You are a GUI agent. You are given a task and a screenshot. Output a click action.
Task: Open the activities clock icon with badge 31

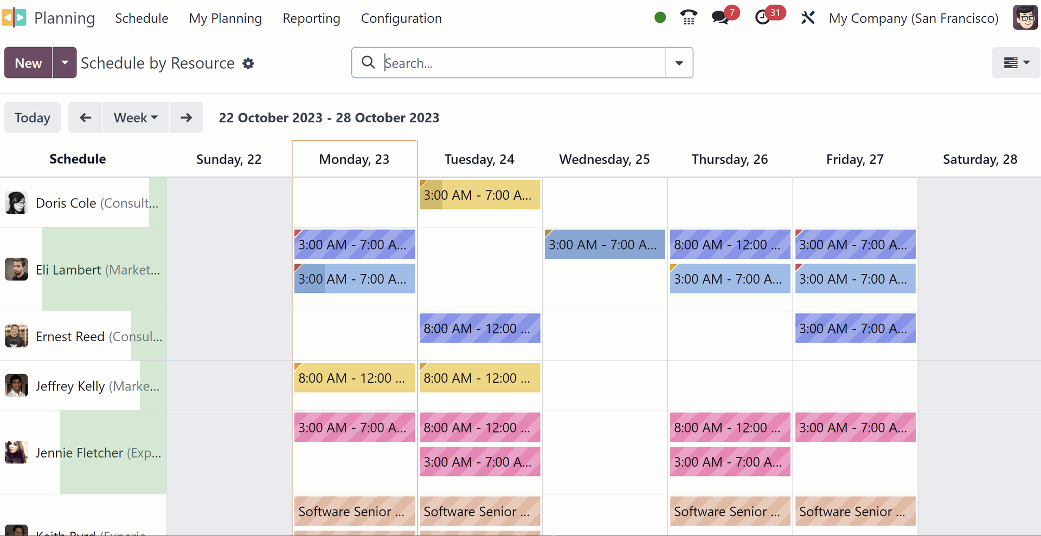(764, 18)
